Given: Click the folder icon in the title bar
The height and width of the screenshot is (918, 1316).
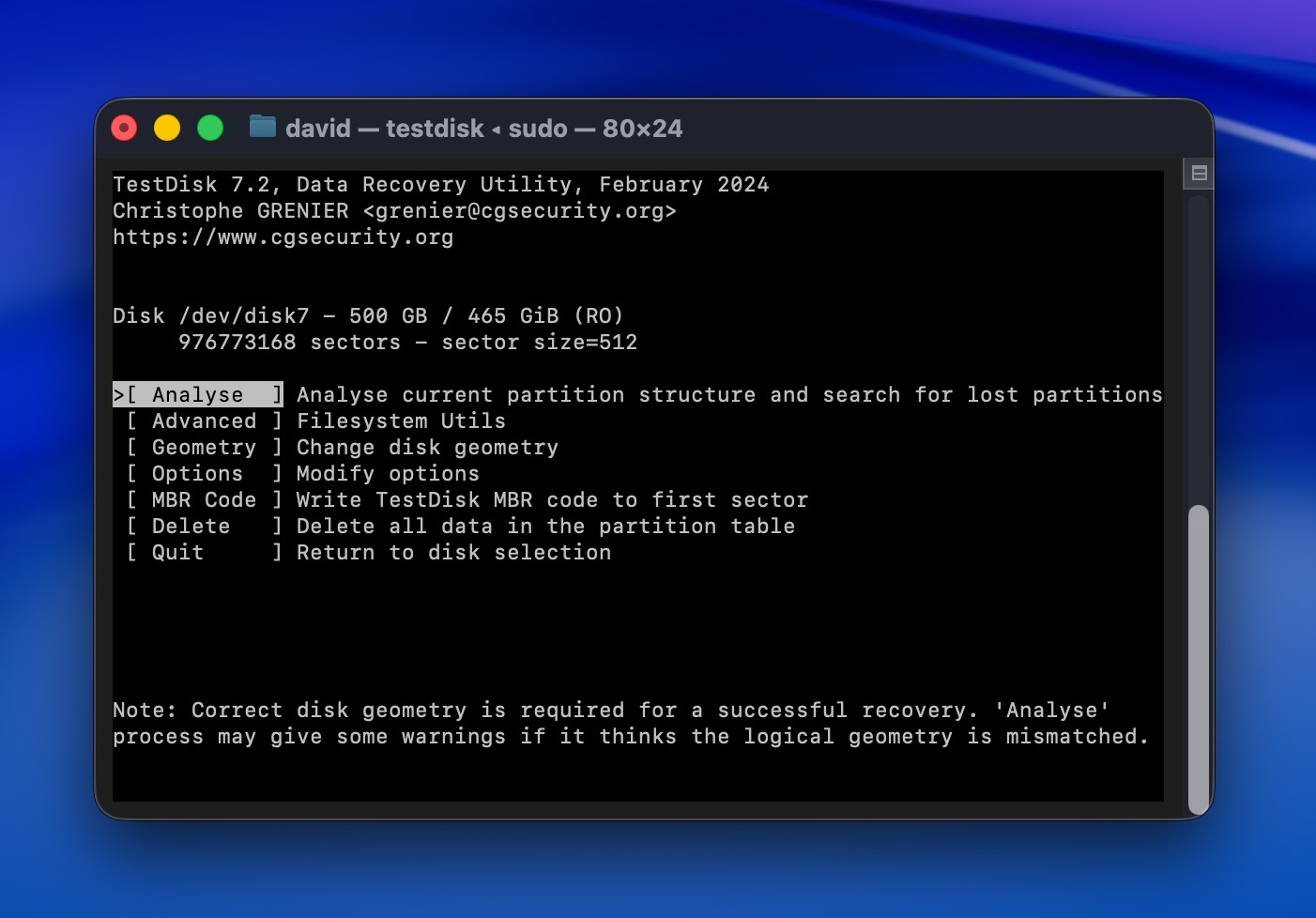Looking at the screenshot, I should 264,129.
